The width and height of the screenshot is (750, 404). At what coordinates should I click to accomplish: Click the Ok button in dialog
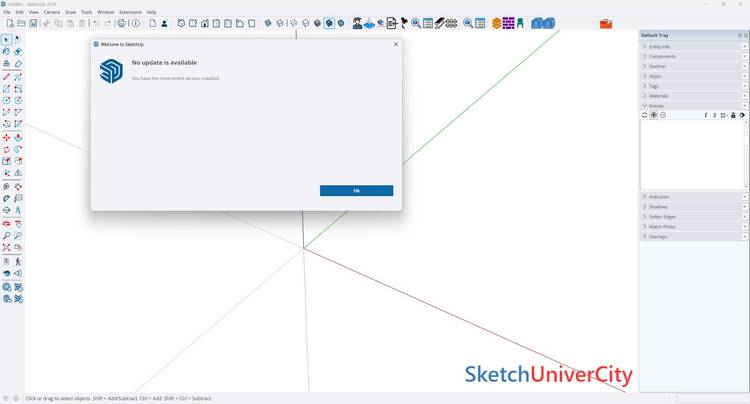tap(356, 190)
